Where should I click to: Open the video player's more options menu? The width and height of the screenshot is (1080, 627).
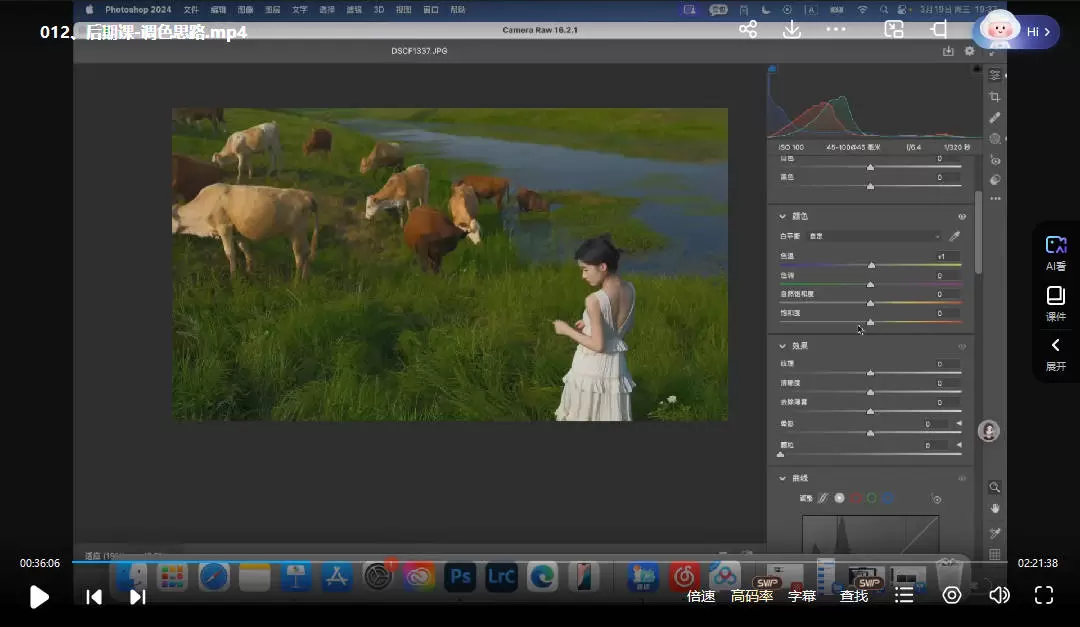tap(835, 29)
